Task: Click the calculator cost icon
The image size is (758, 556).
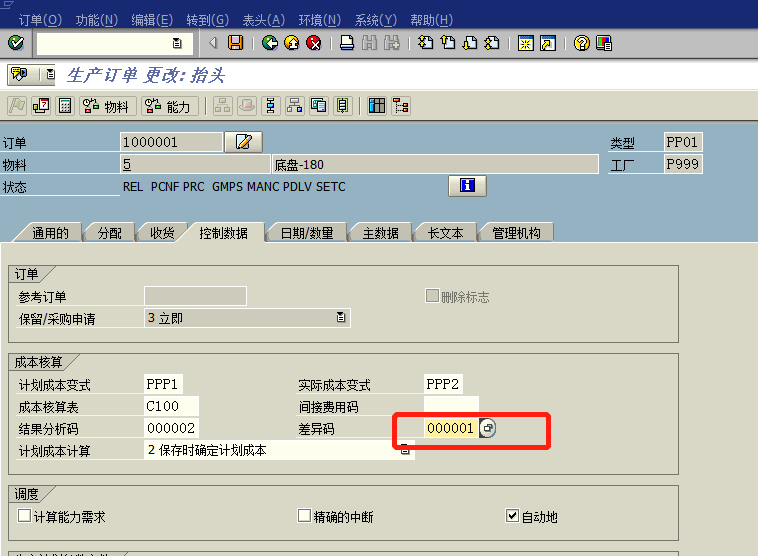Action: (x=65, y=106)
